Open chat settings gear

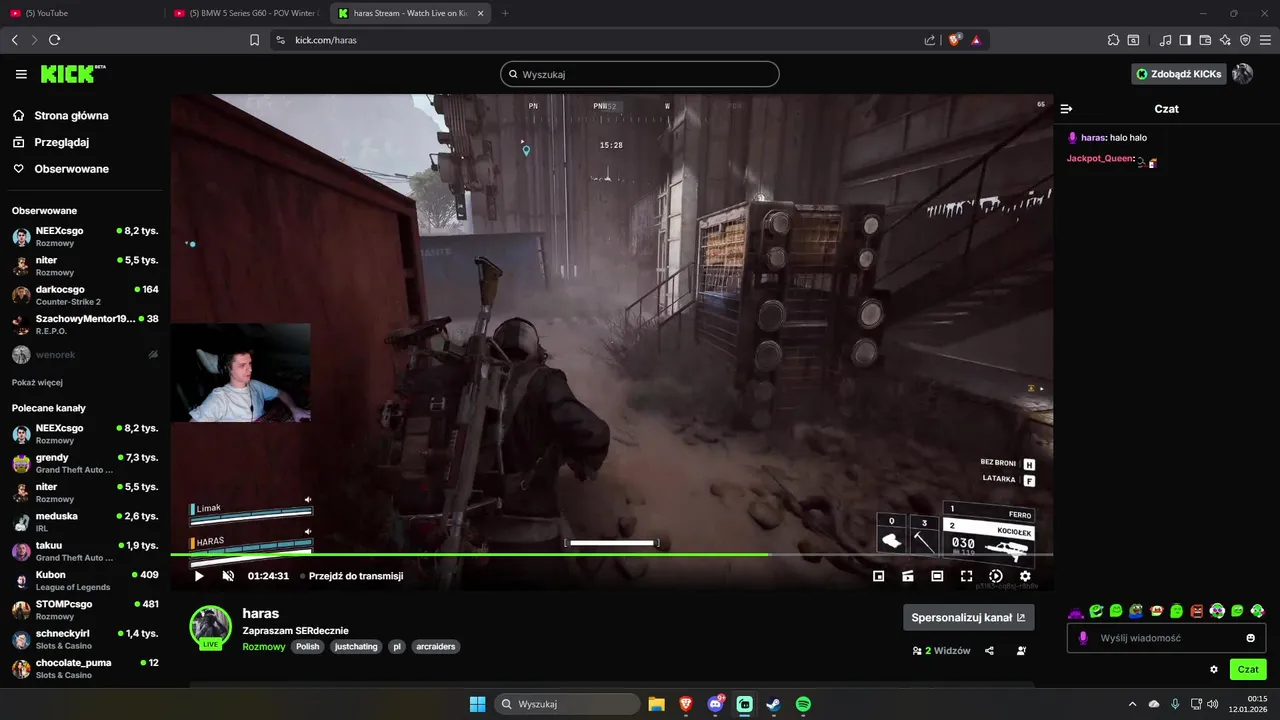tap(1214, 670)
